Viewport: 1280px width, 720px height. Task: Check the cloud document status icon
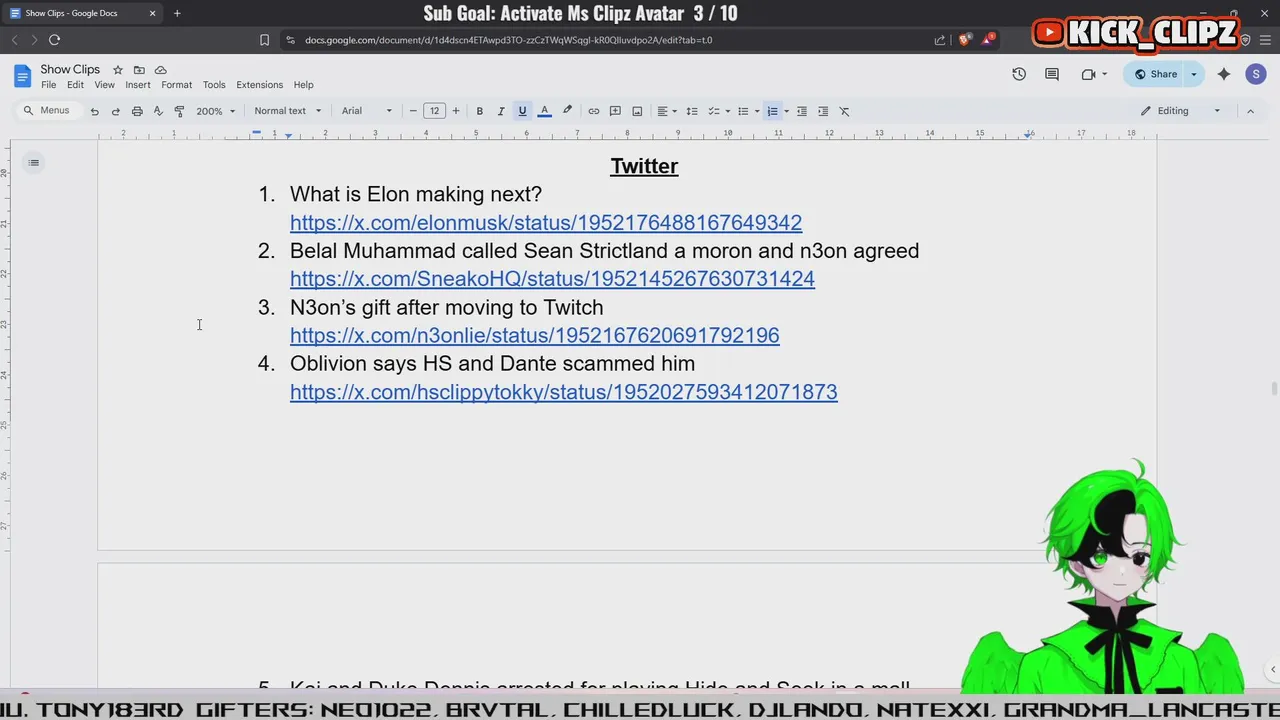click(160, 70)
